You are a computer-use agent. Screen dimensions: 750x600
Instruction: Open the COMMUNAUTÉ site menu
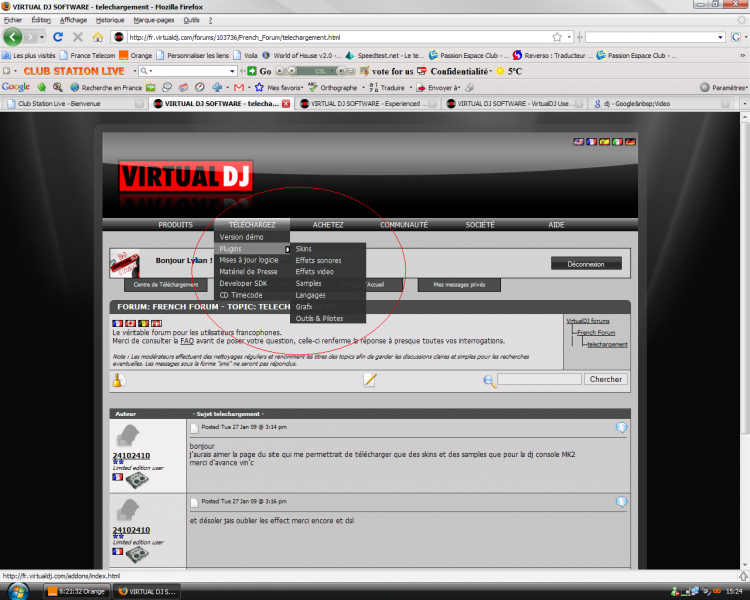point(404,224)
